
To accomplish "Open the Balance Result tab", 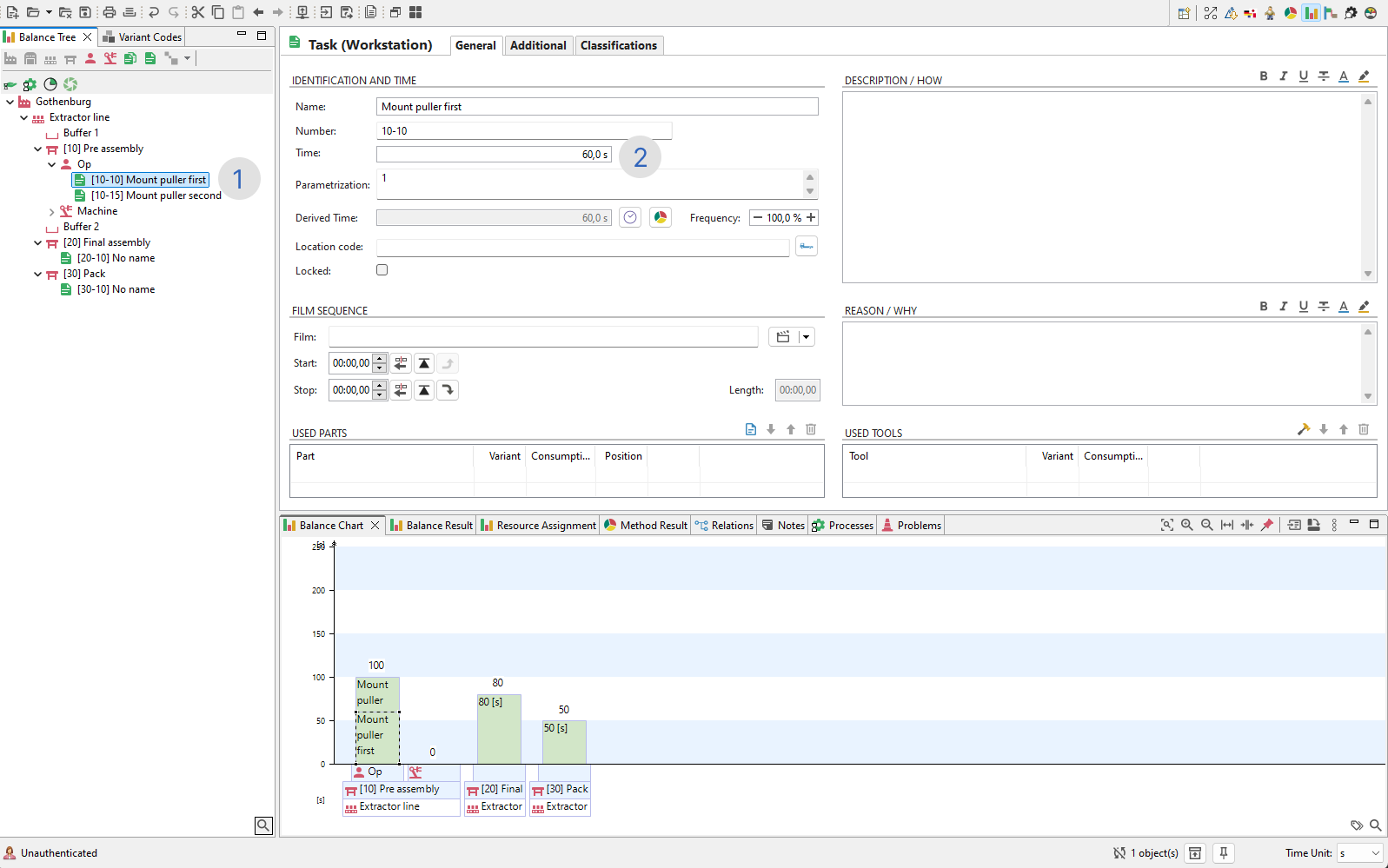I will [432, 526].
